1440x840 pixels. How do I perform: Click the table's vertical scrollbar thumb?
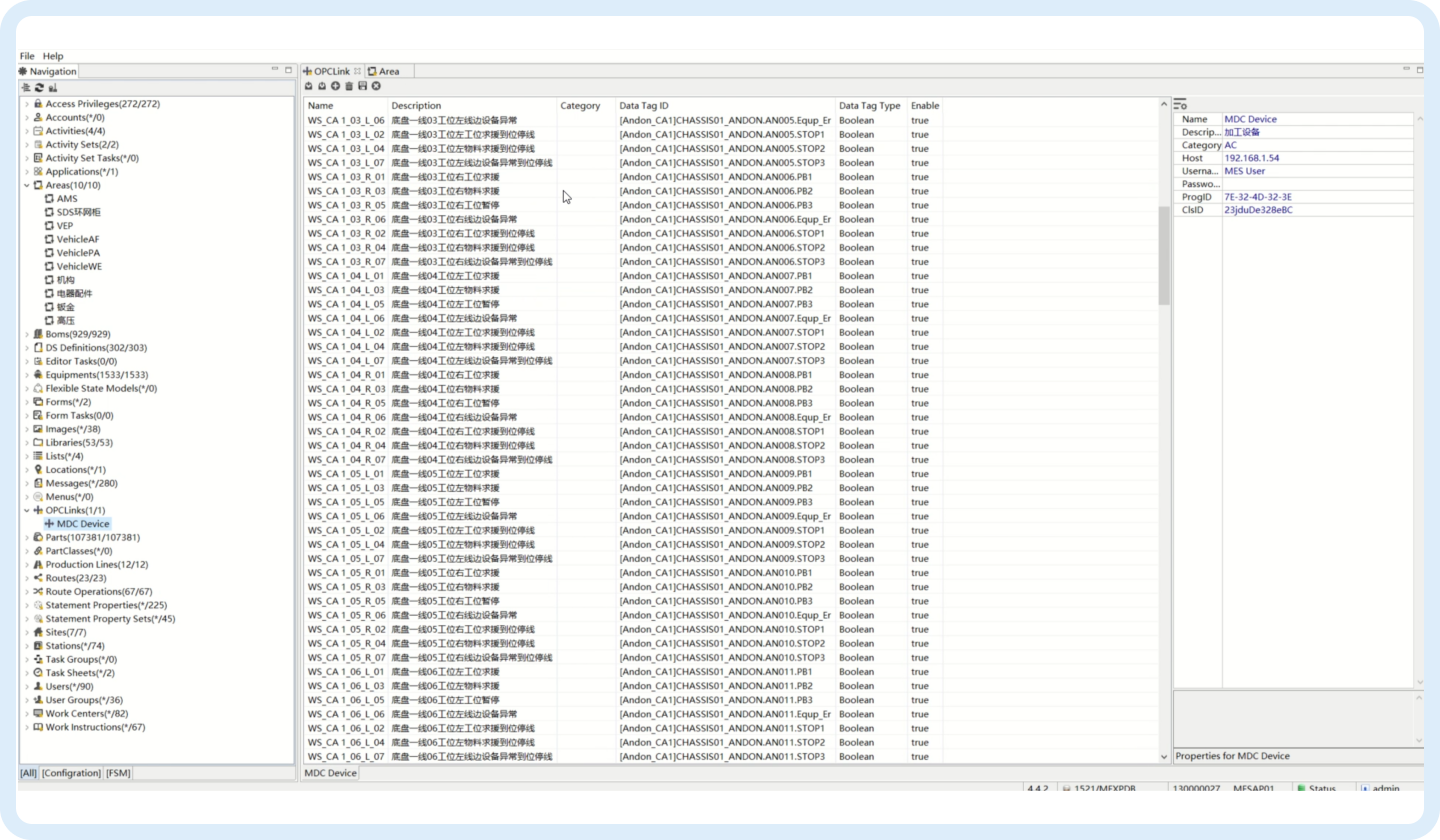[1163, 255]
